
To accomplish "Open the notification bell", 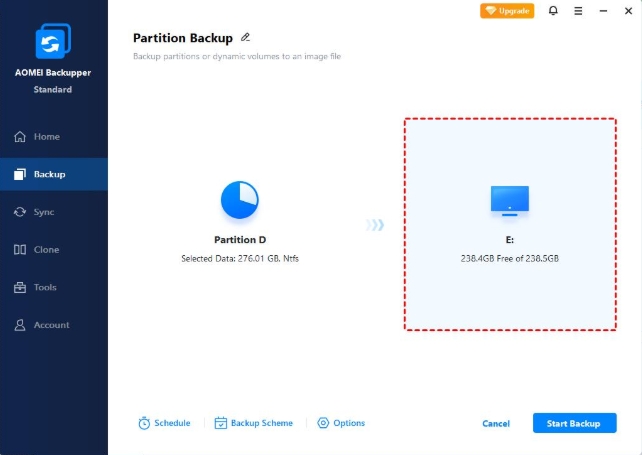I will (553, 11).
